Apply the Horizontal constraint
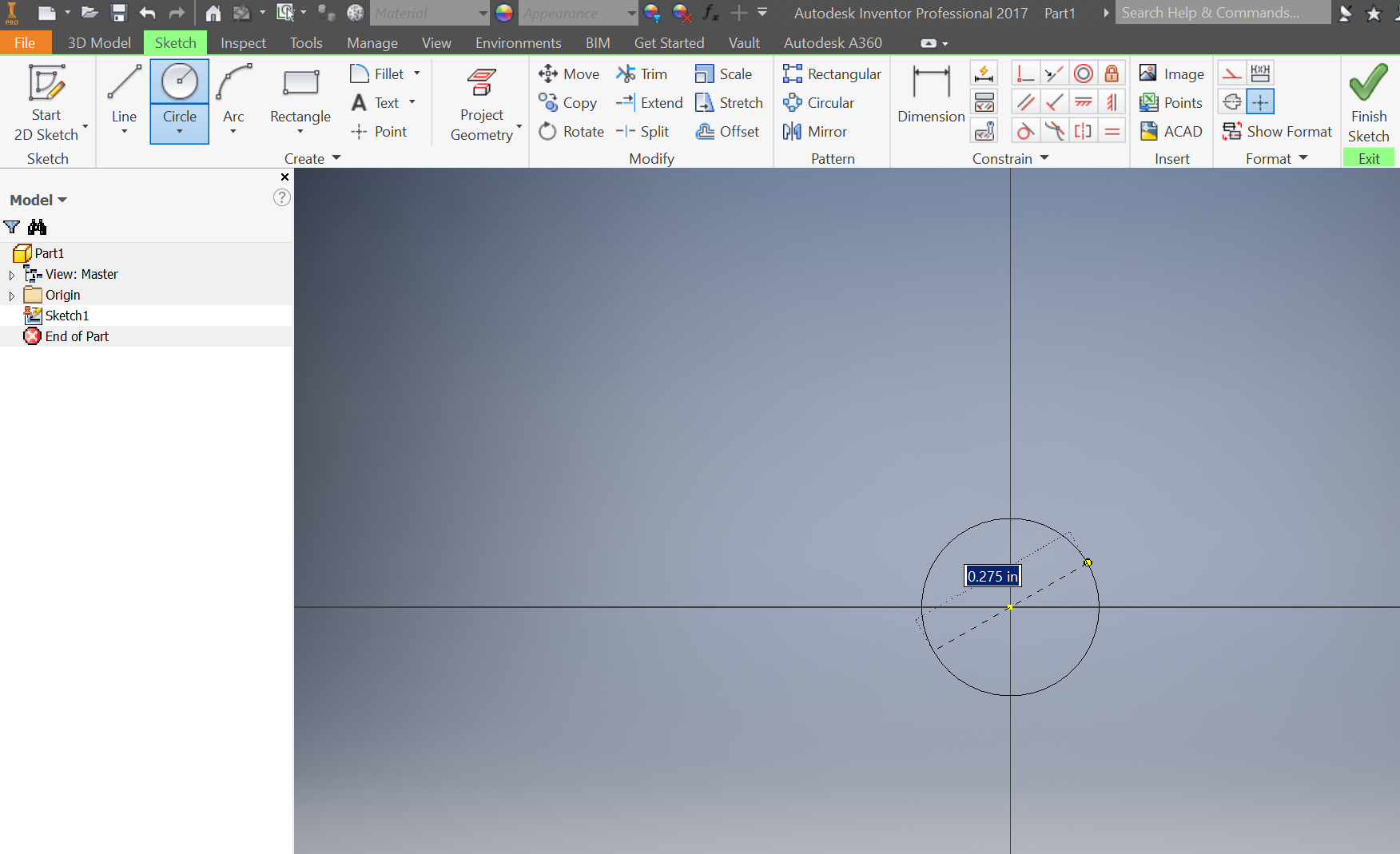The height and width of the screenshot is (854, 1400). coord(1083,102)
